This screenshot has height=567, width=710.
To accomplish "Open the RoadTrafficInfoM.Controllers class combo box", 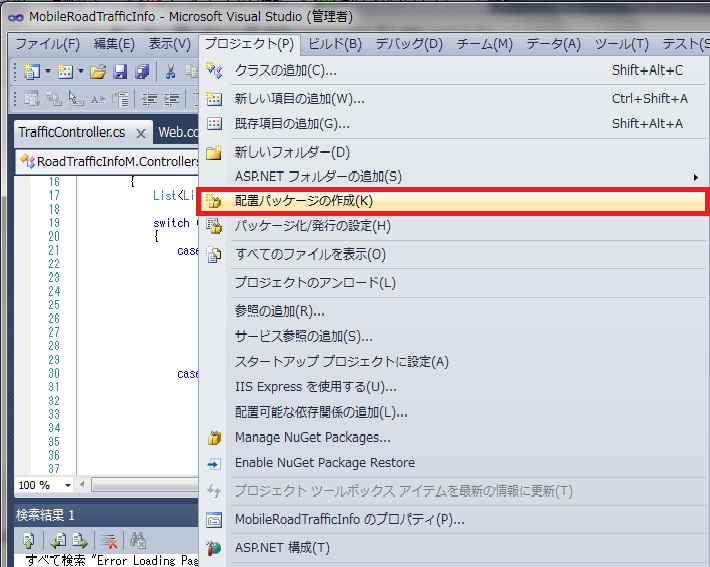I will 108,161.
